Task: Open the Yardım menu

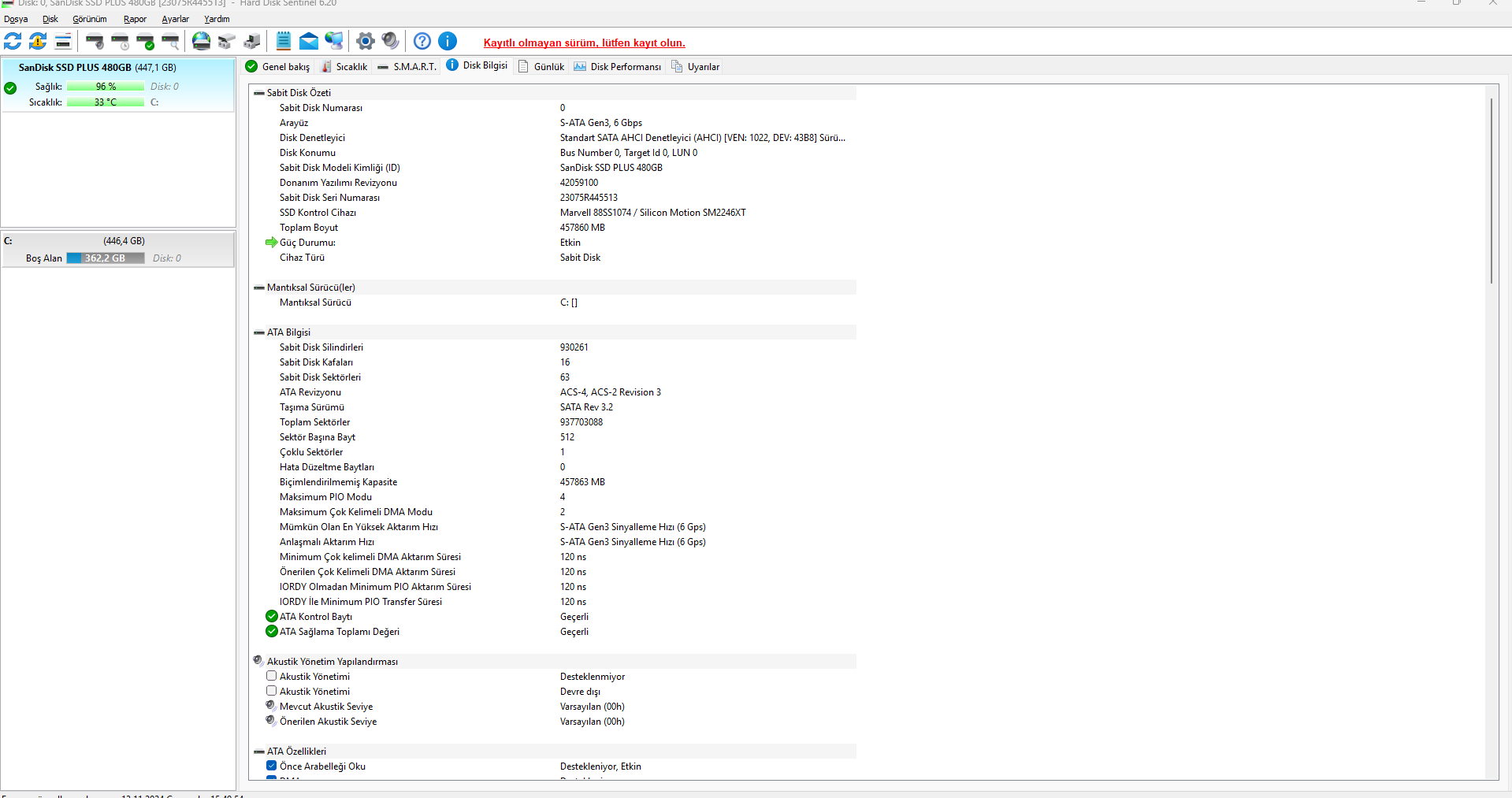Action: coord(217,19)
